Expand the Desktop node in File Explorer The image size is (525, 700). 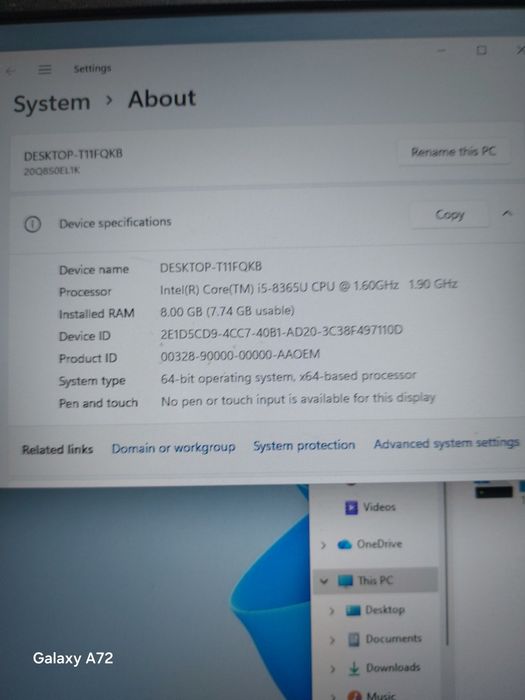coord(332,611)
